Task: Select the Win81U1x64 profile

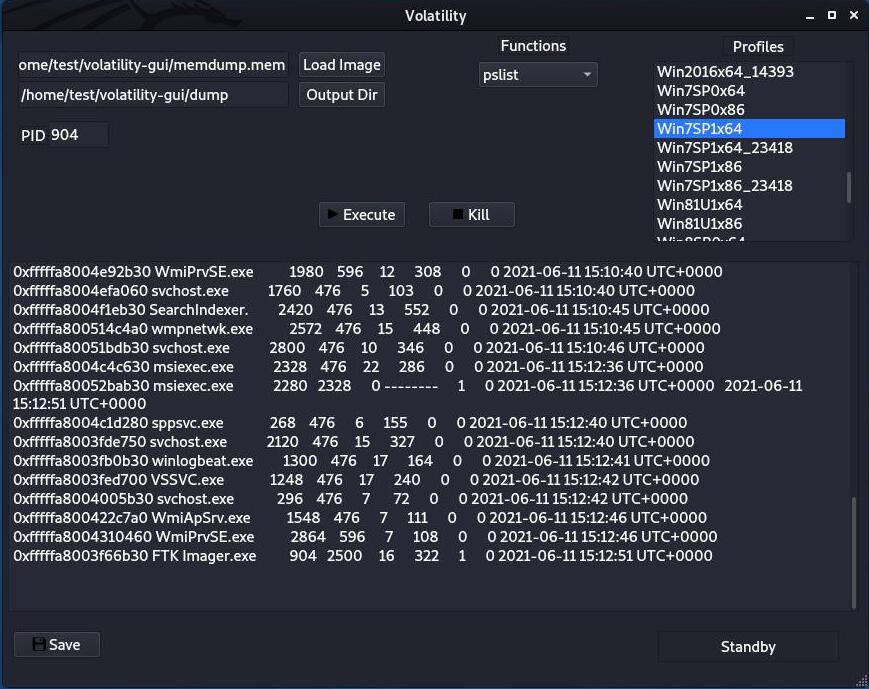Action: coord(749,205)
